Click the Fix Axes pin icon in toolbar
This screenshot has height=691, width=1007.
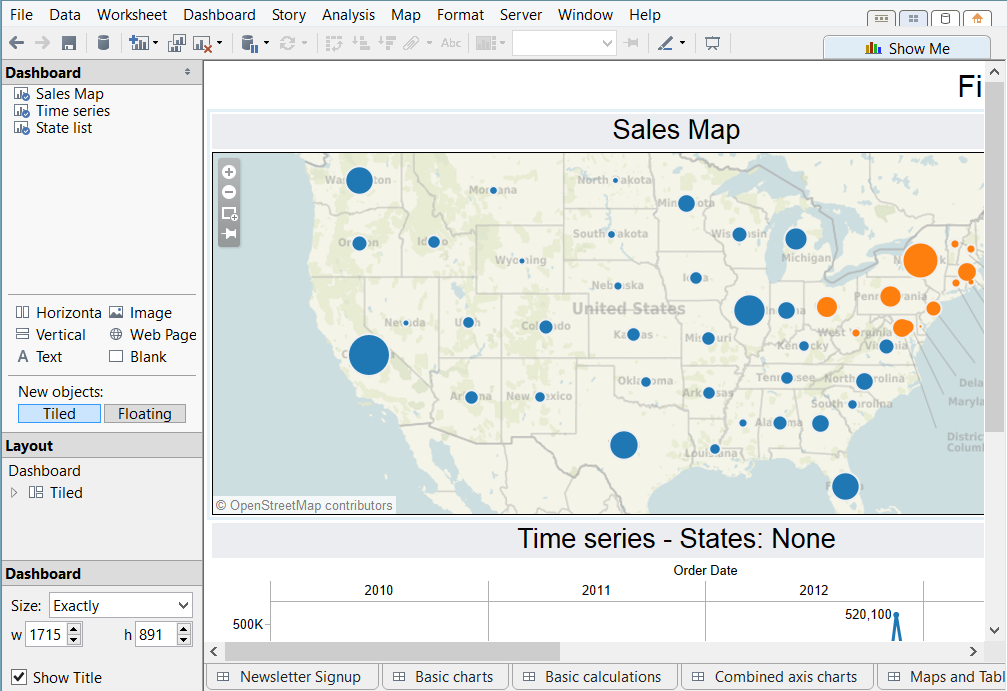point(631,43)
